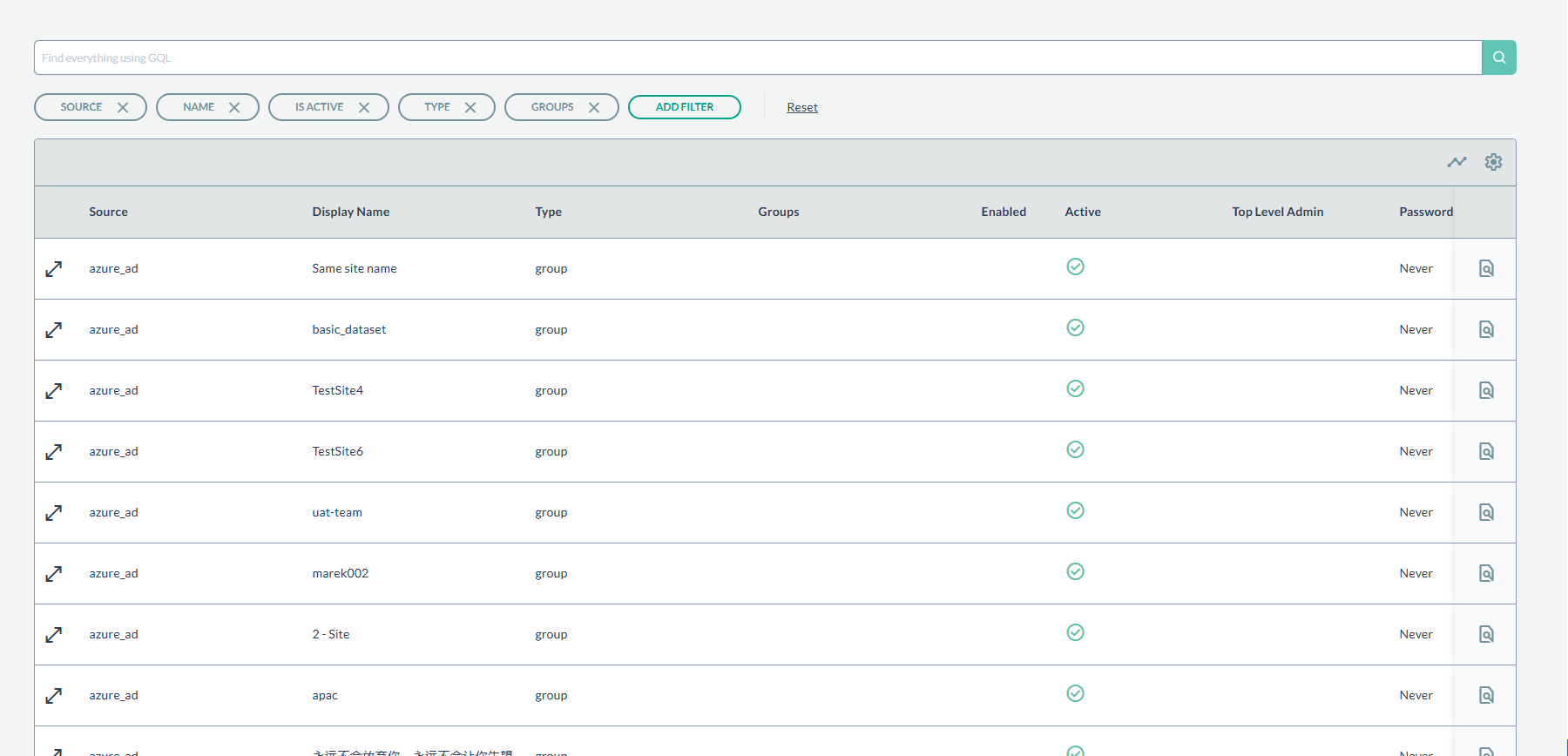This screenshot has width=1568, height=756.
Task: Remove the SOURCE filter chip
Action: pyautogui.click(x=123, y=108)
